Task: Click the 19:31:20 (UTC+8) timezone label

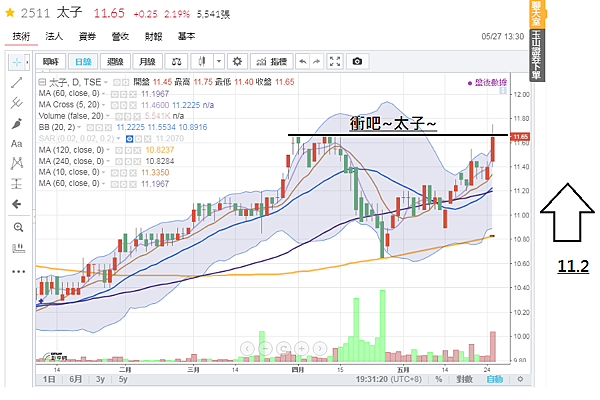Action: click(x=388, y=379)
